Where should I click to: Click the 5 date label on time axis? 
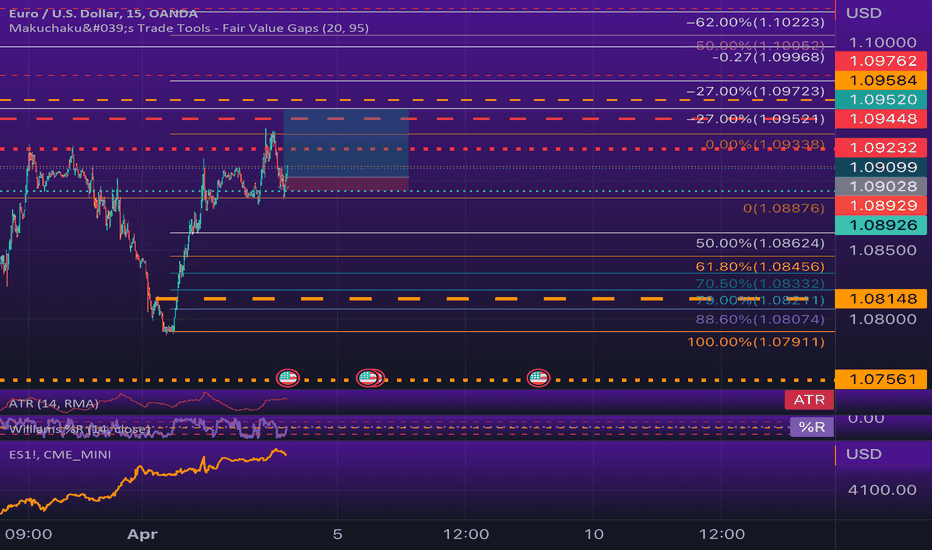point(337,534)
